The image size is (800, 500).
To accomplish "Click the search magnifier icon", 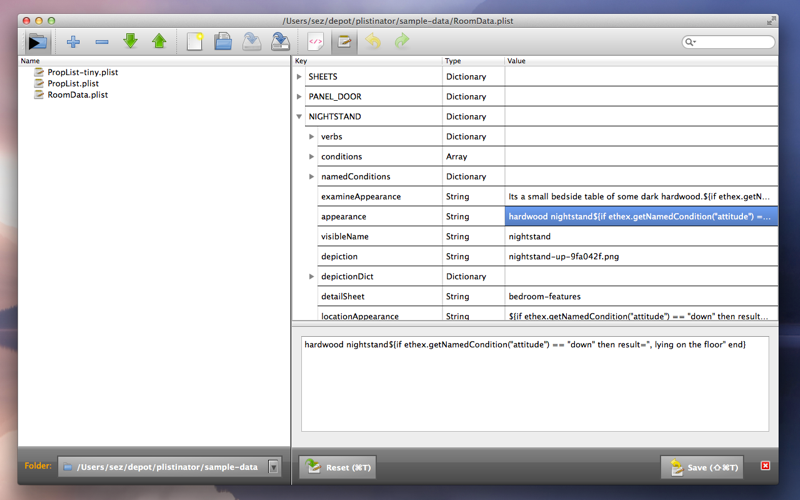I will (x=690, y=42).
